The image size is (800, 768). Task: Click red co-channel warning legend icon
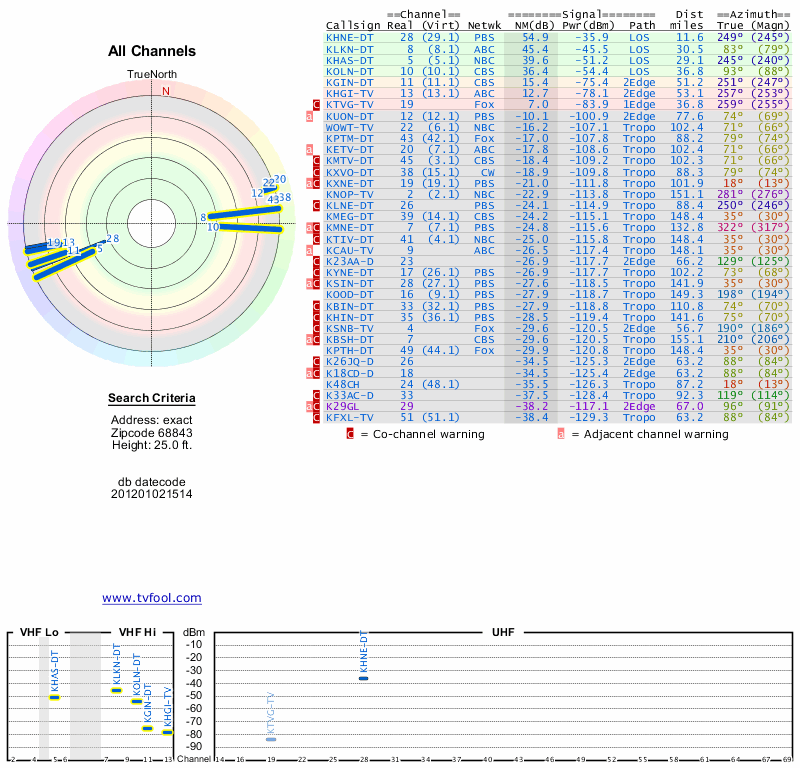(350, 435)
